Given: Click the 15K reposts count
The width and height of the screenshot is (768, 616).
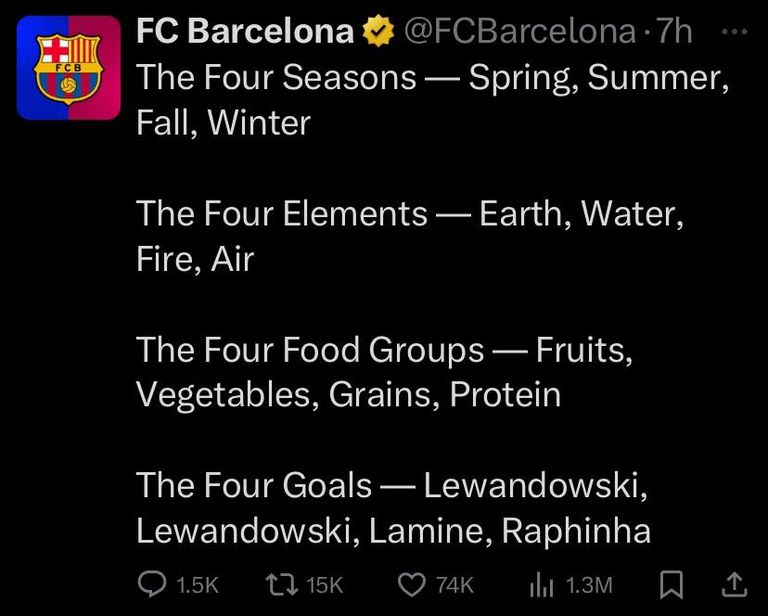Looking at the screenshot, I should pos(323,584).
